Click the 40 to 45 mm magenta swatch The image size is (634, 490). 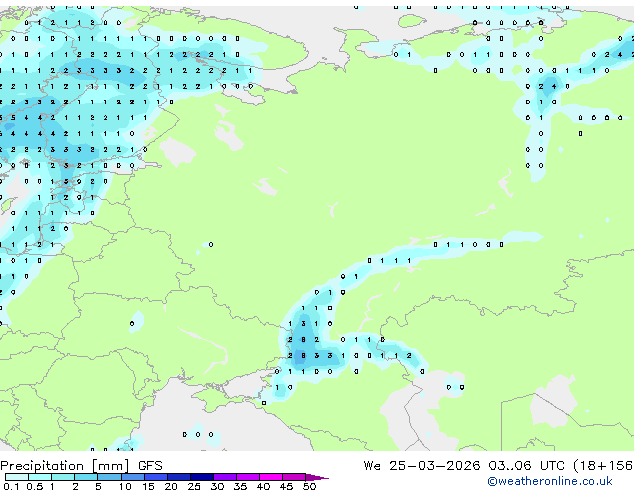click(x=271, y=477)
